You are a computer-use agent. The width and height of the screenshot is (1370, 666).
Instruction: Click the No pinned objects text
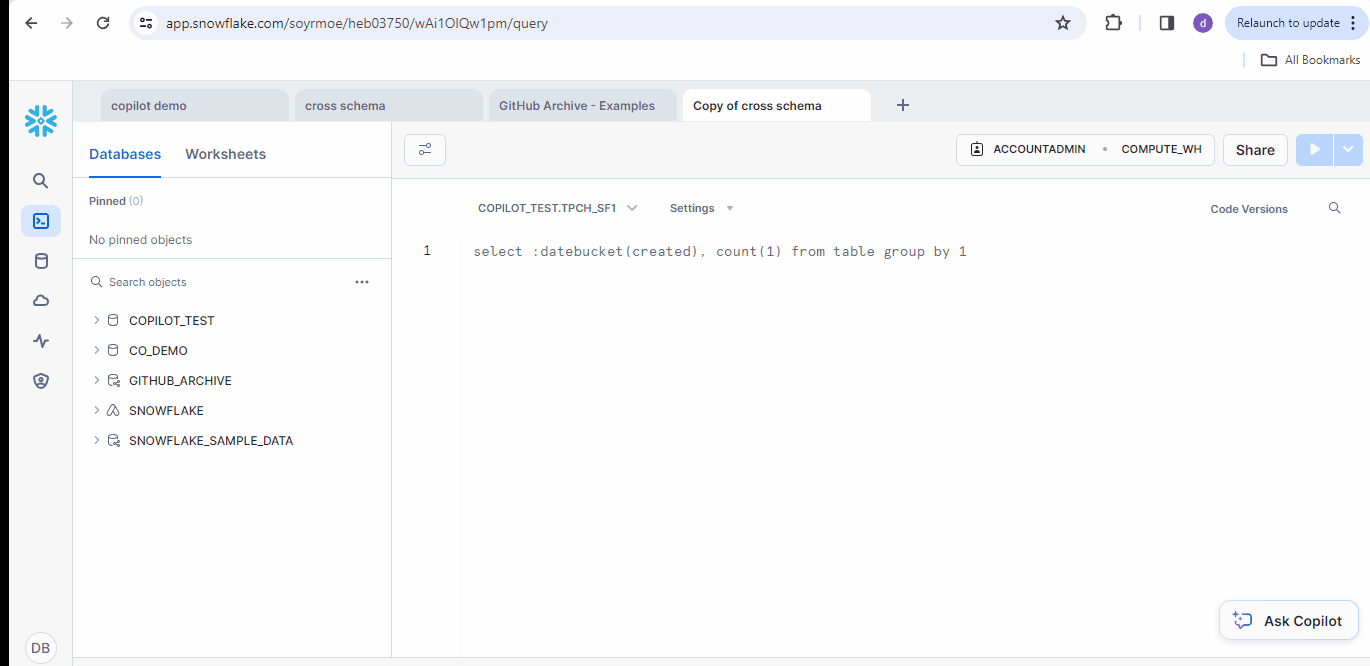click(140, 240)
